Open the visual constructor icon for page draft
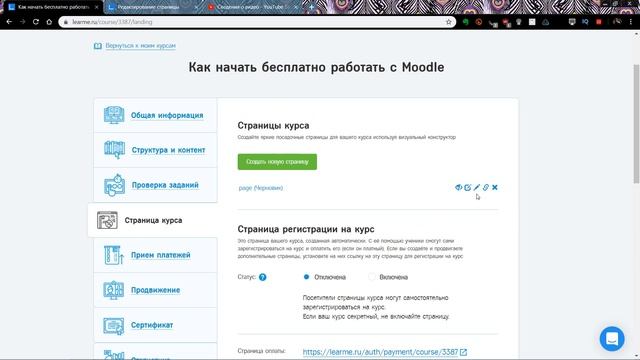The height and width of the screenshot is (360, 640). [x=467, y=187]
